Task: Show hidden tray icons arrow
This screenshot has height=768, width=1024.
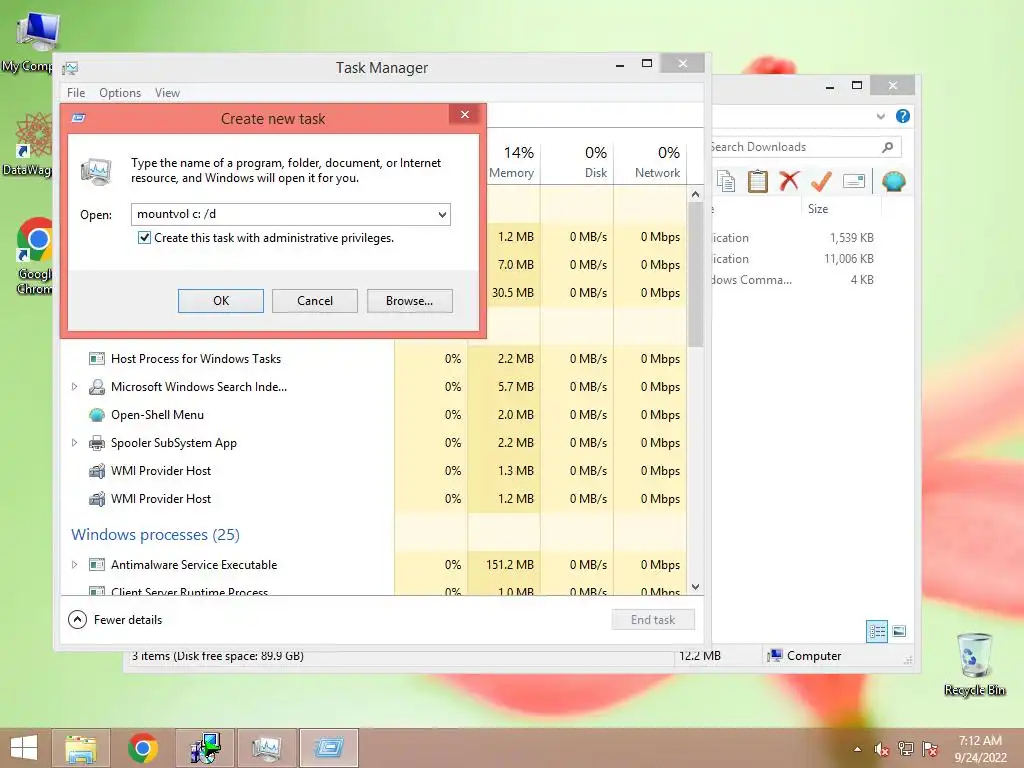Action: pyautogui.click(x=857, y=749)
